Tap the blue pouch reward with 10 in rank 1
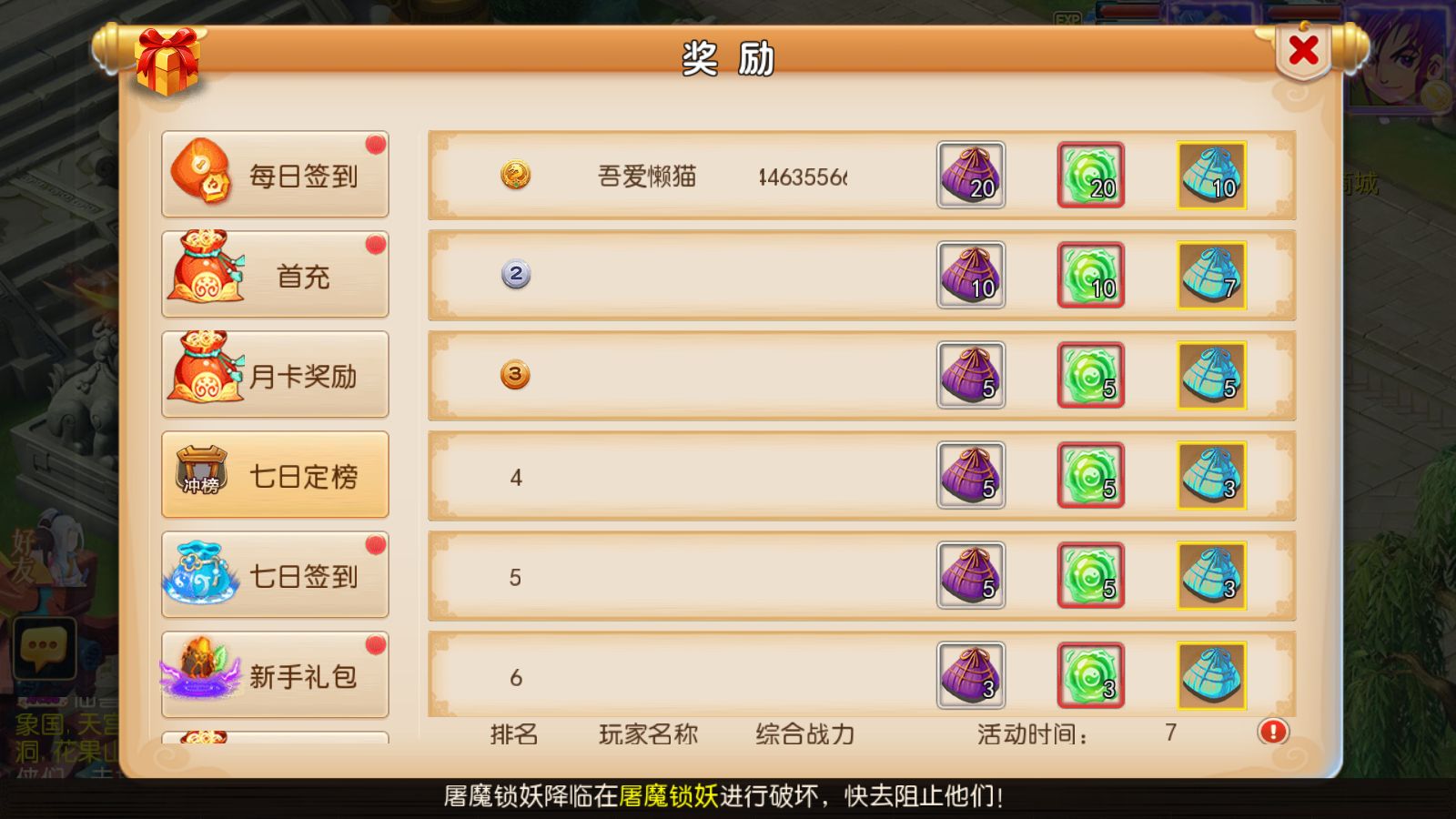 pos(1211,175)
